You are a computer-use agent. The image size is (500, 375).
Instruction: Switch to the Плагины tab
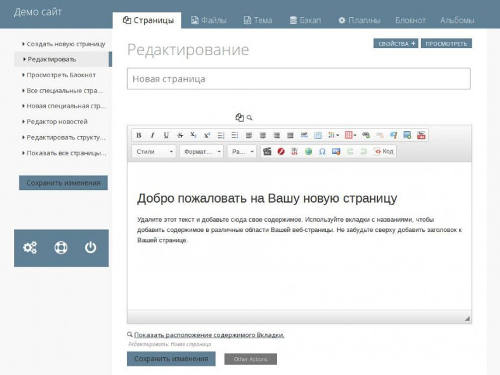tap(359, 20)
